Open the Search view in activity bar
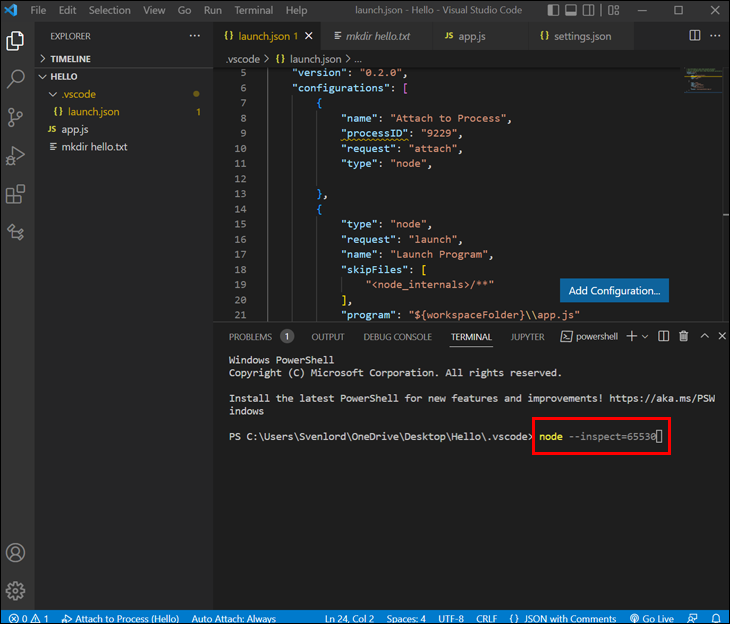730x624 pixels. point(16,78)
